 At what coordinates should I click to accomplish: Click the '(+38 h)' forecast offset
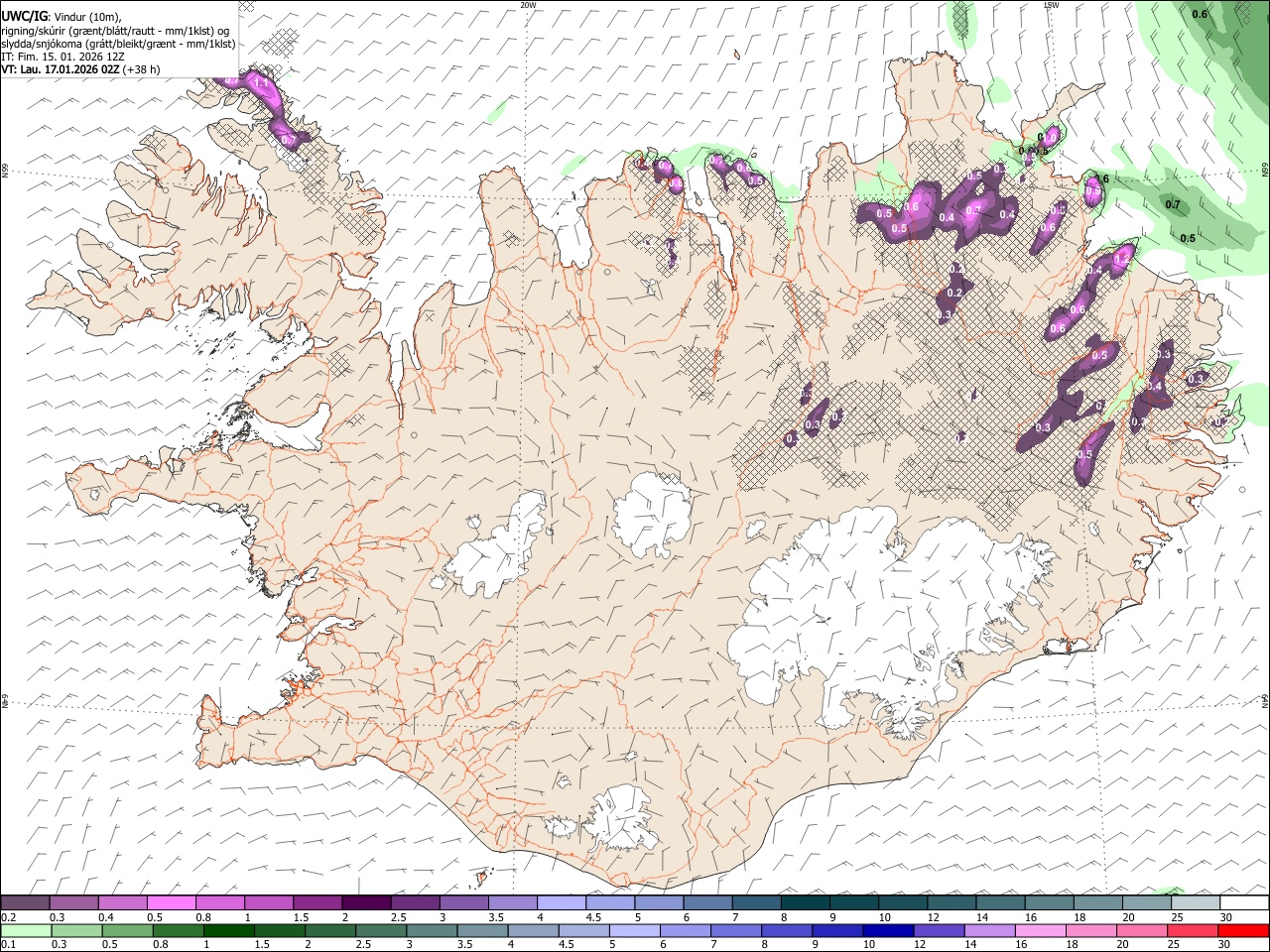[142, 69]
